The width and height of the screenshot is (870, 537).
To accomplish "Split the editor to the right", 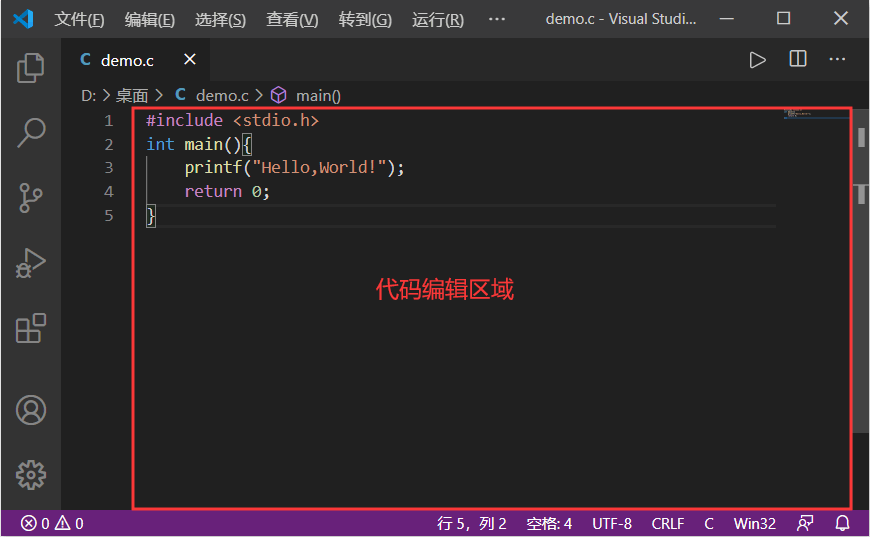I will click(x=798, y=60).
